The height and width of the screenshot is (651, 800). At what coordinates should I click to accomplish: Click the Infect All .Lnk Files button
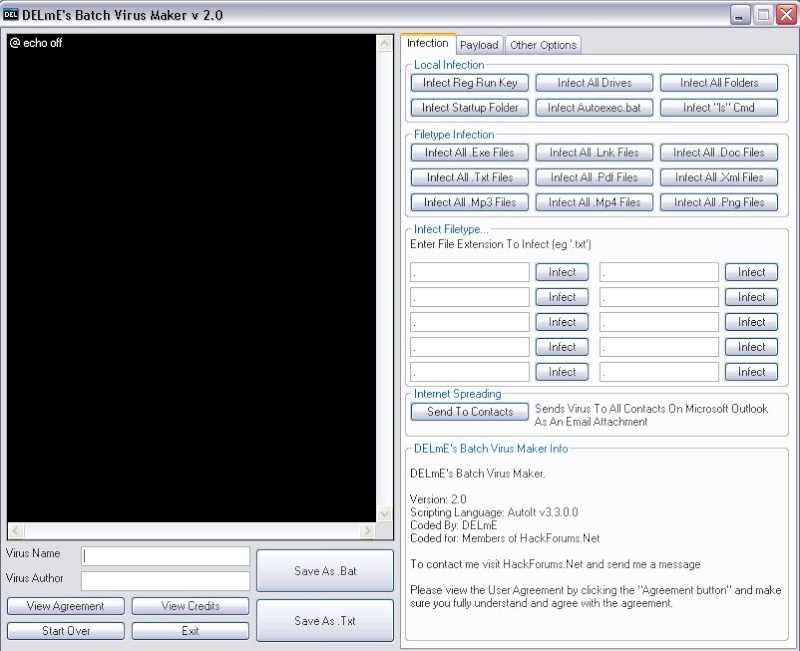594,153
